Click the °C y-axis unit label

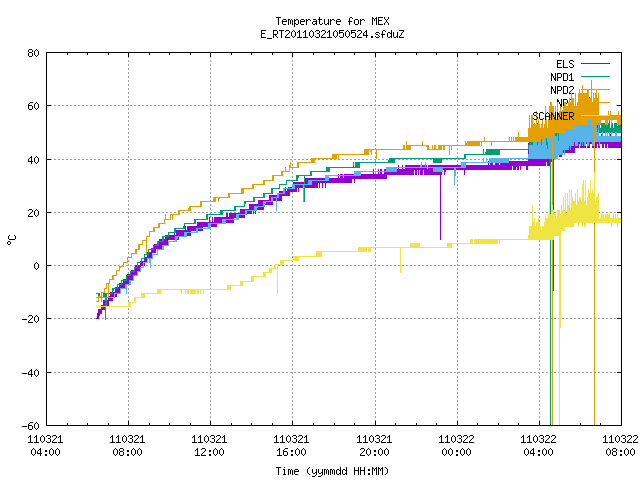12,240
